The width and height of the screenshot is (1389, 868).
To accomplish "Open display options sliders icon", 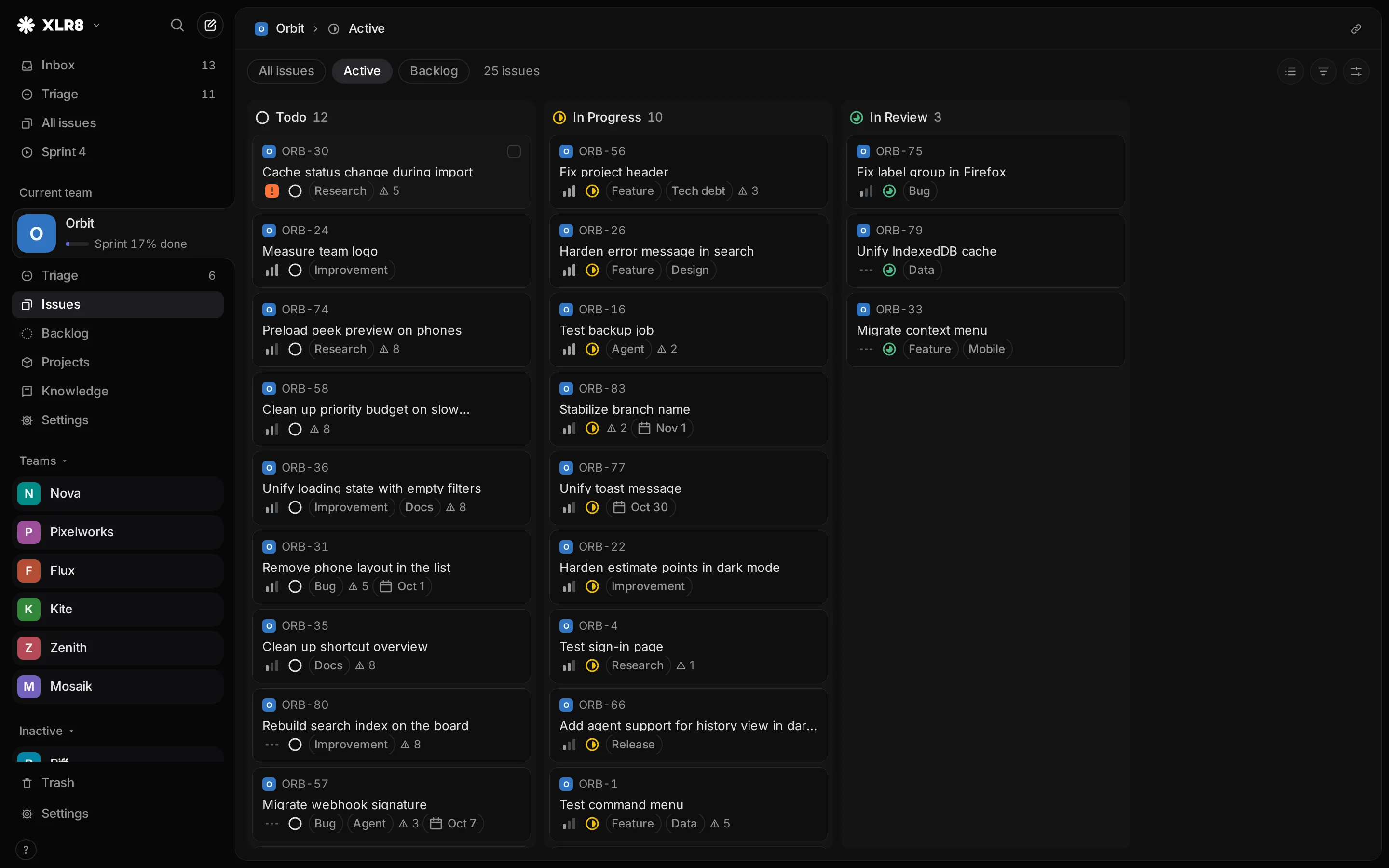I will coord(1356,71).
